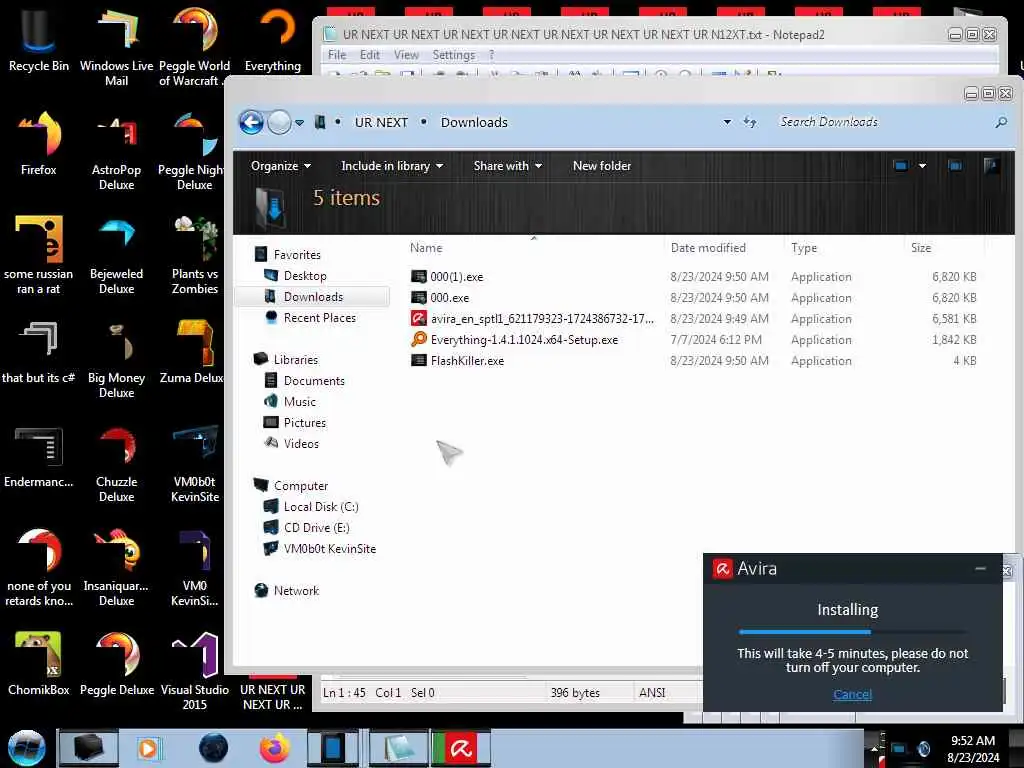Open the Share with dropdown
This screenshot has width=1024, height=768.
click(507, 166)
